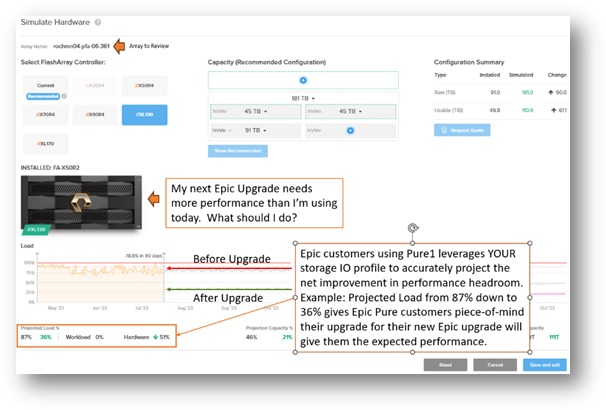The width and height of the screenshot is (606, 410).
Task: Click the Workload 0% value
Action: pyautogui.click(x=100, y=337)
